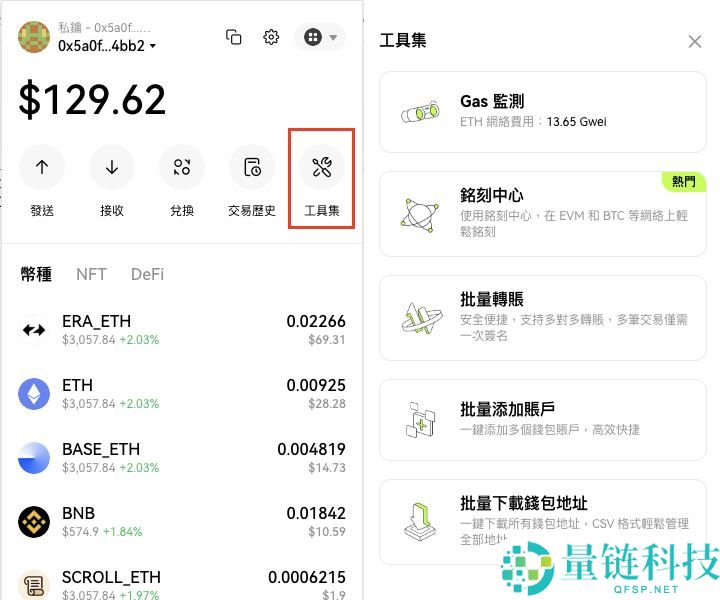Select the 幣種 tab
Screen dimensions: 720x600
point(36,274)
